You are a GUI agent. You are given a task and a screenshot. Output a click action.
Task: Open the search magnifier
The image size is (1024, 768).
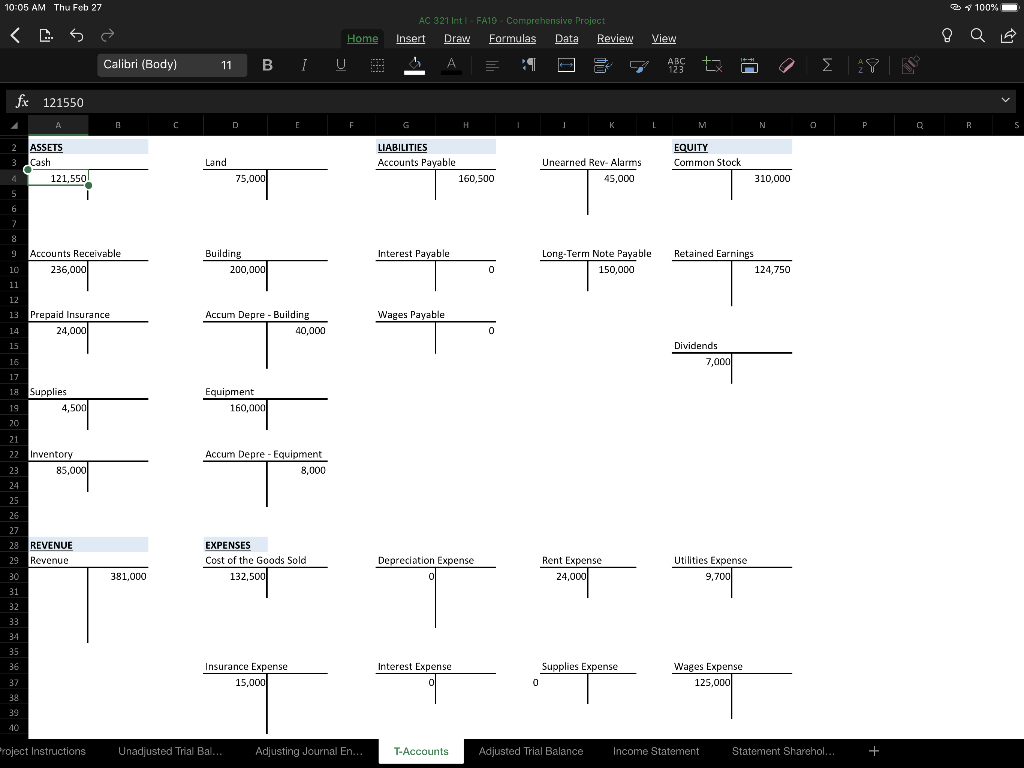point(978,36)
